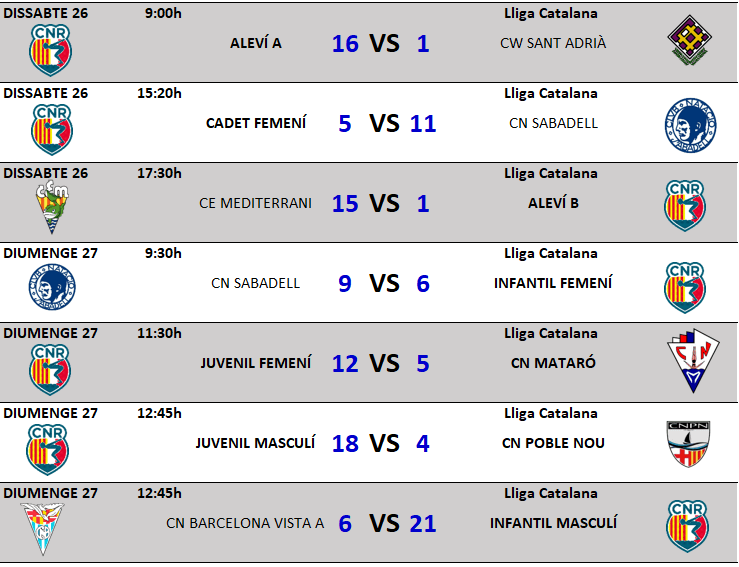Click the 11:30h match time
Viewport: 739px width, 567px height.
[x=159, y=333]
